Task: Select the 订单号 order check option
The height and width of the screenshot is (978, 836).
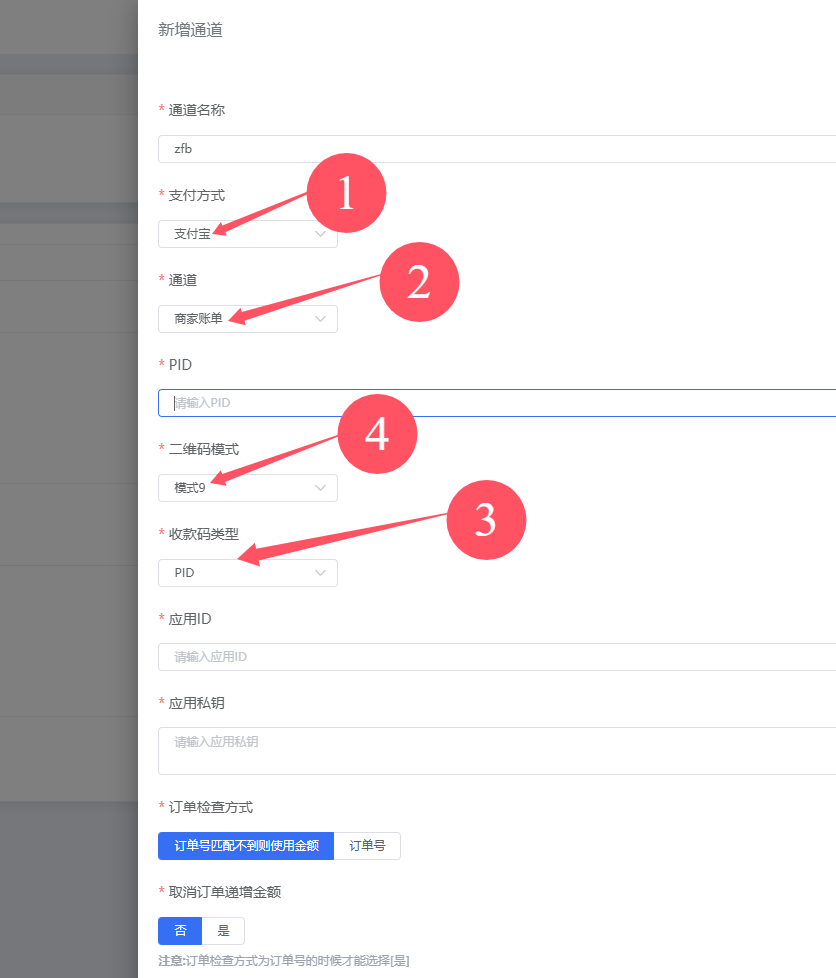Action: tap(367, 846)
